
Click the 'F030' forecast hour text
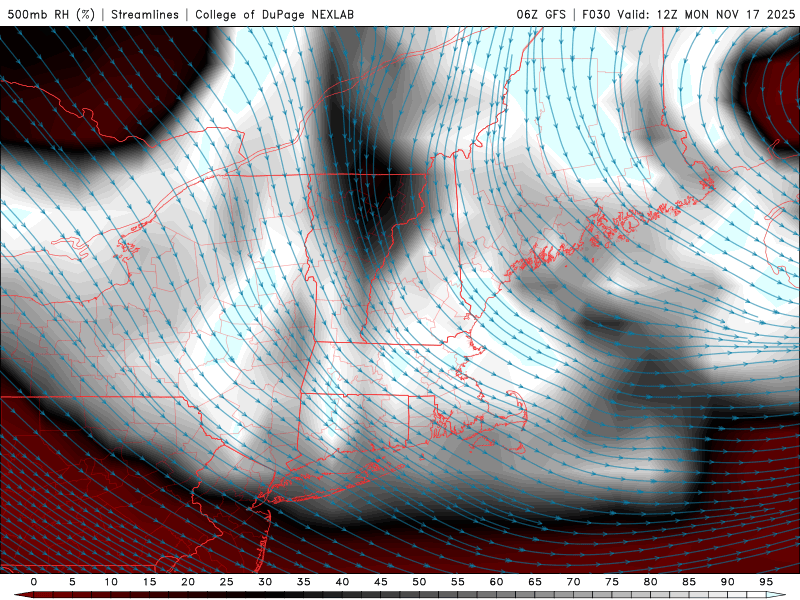(596, 14)
